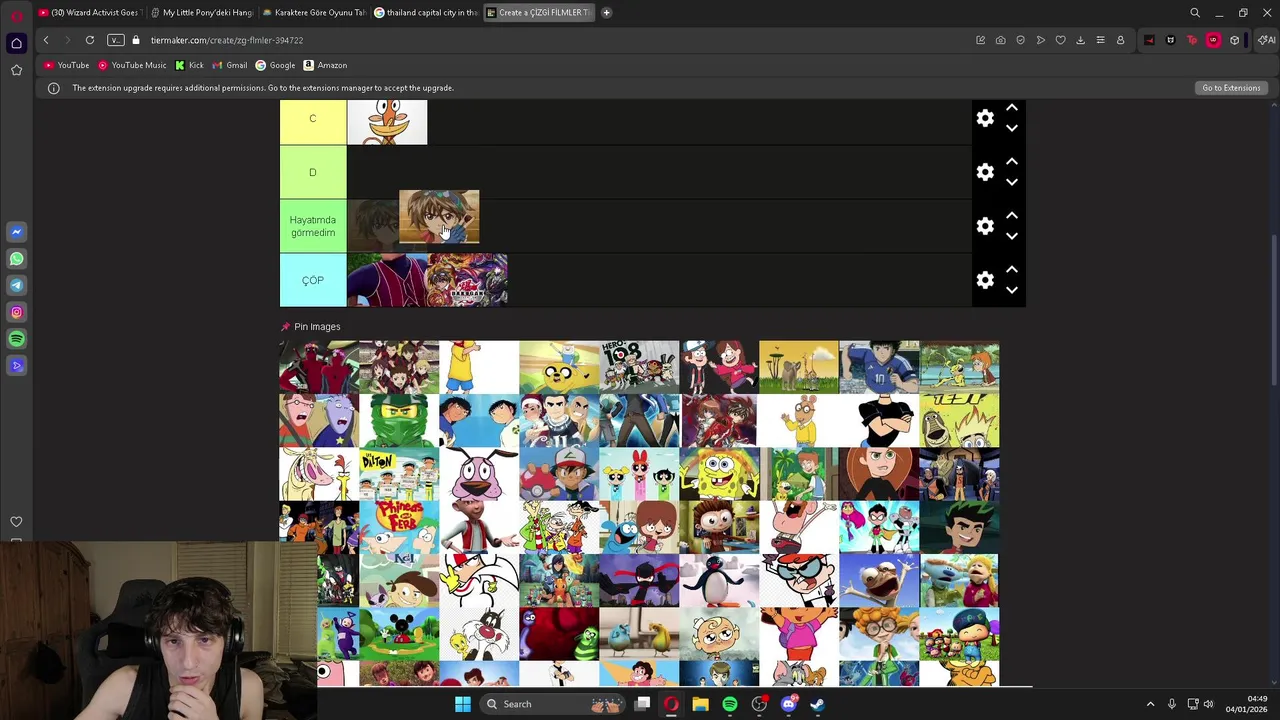Select the Mickey Mouse Clubhouse thumbnail
This screenshot has height=720, width=1280.
click(x=399, y=634)
